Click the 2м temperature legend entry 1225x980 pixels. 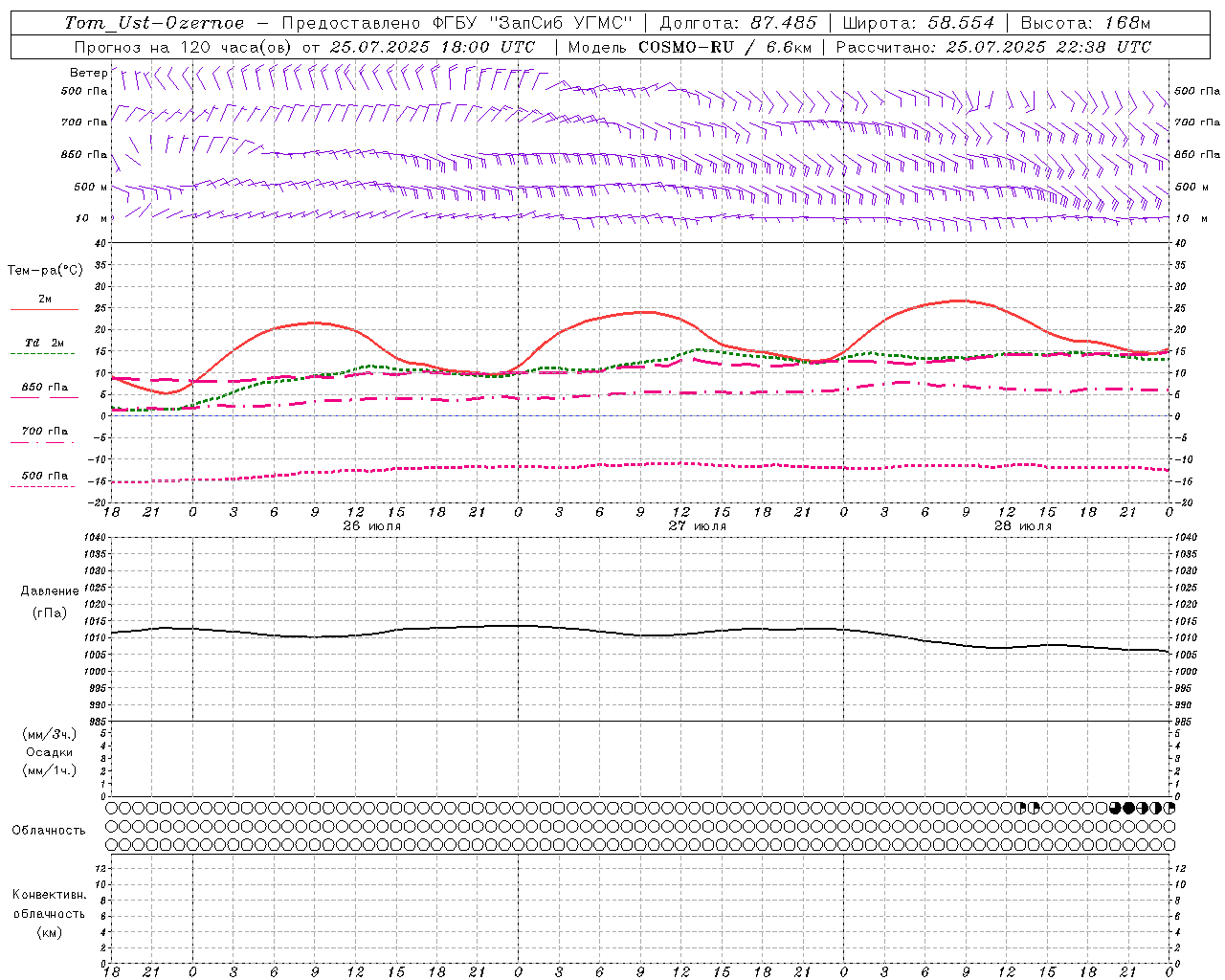(x=45, y=300)
